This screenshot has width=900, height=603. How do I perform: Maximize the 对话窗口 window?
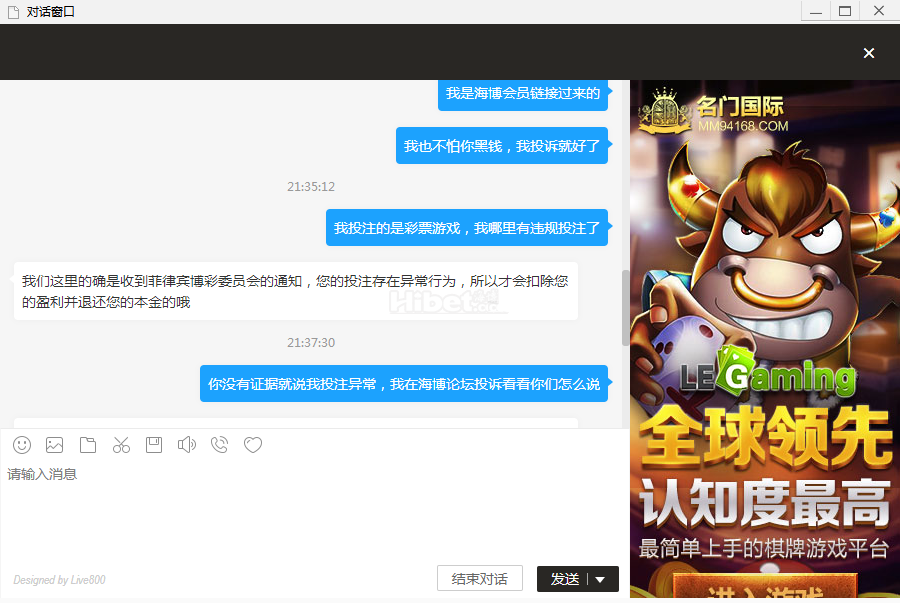845,11
